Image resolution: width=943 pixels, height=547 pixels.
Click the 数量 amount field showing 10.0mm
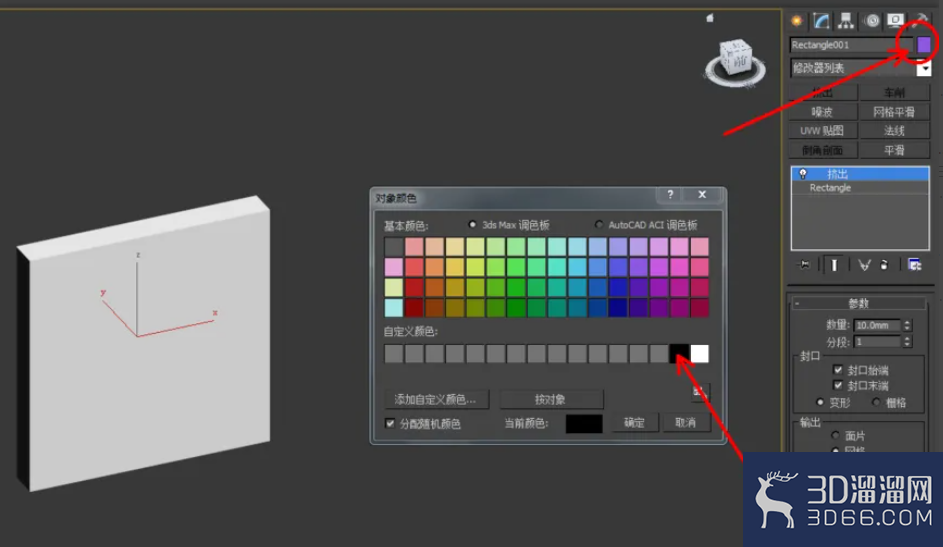[x=877, y=325]
